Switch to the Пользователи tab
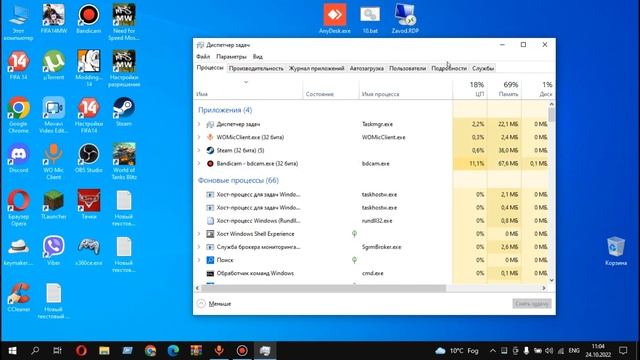Image resolution: width=640 pixels, height=360 pixels. (x=407, y=68)
